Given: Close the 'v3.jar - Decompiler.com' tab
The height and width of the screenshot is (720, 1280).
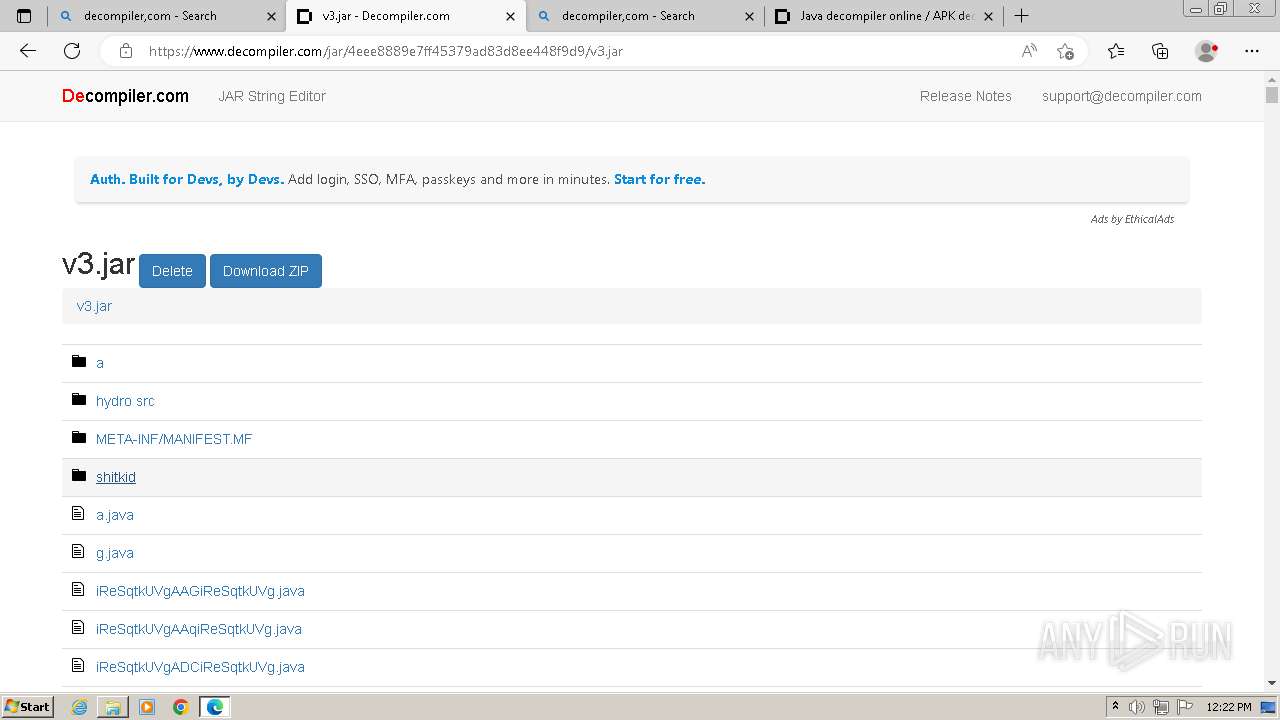Looking at the screenshot, I should (510, 16).
